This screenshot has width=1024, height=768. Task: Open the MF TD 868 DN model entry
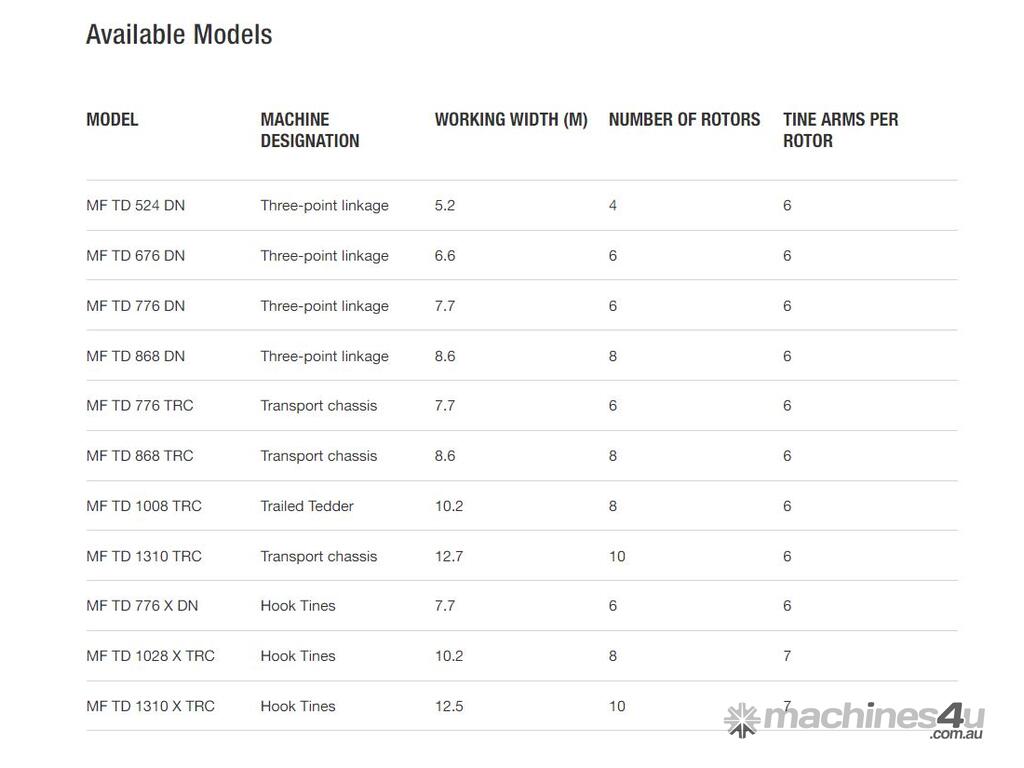tap(135, 356)
